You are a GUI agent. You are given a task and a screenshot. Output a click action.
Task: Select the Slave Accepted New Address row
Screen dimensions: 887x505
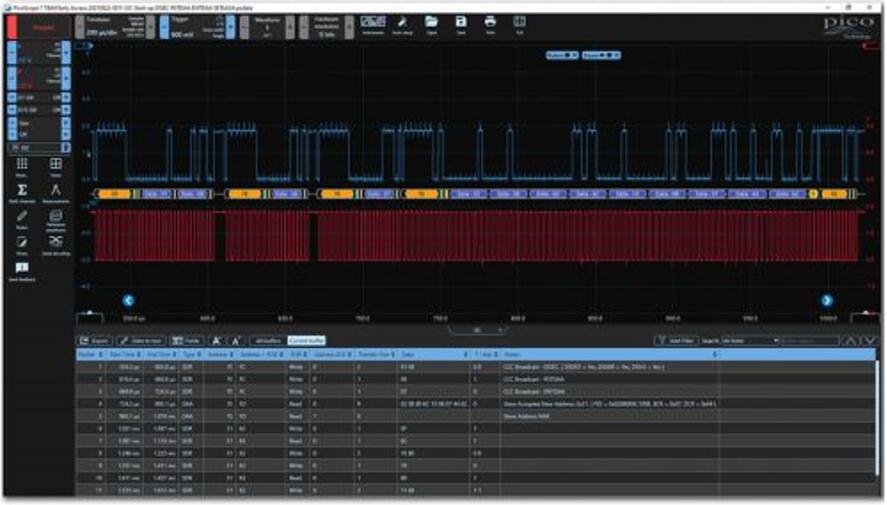point(476,404)
